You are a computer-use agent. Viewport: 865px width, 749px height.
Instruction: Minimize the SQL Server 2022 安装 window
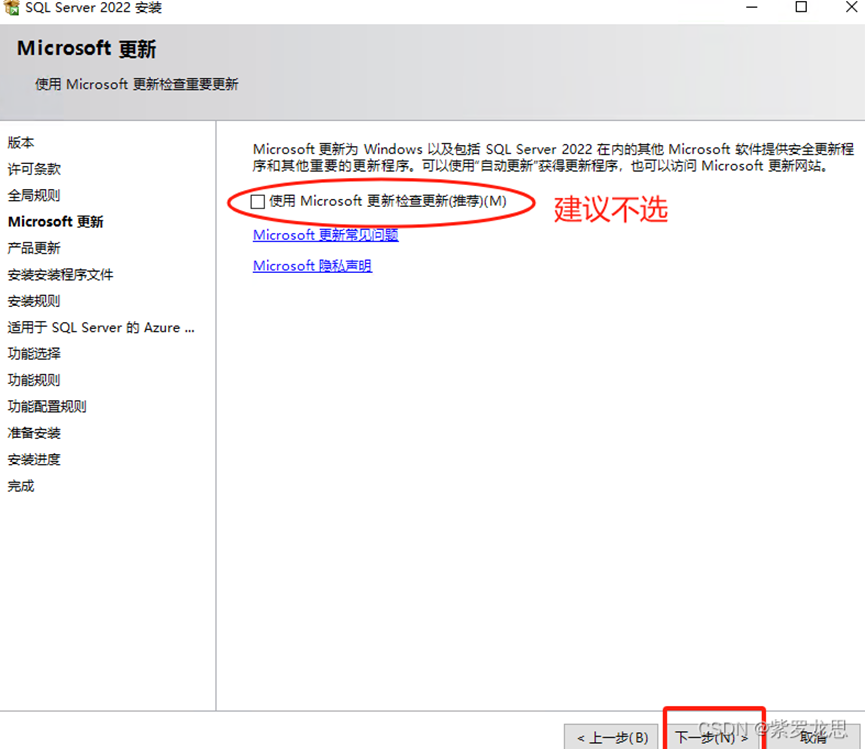coord(751,7)
